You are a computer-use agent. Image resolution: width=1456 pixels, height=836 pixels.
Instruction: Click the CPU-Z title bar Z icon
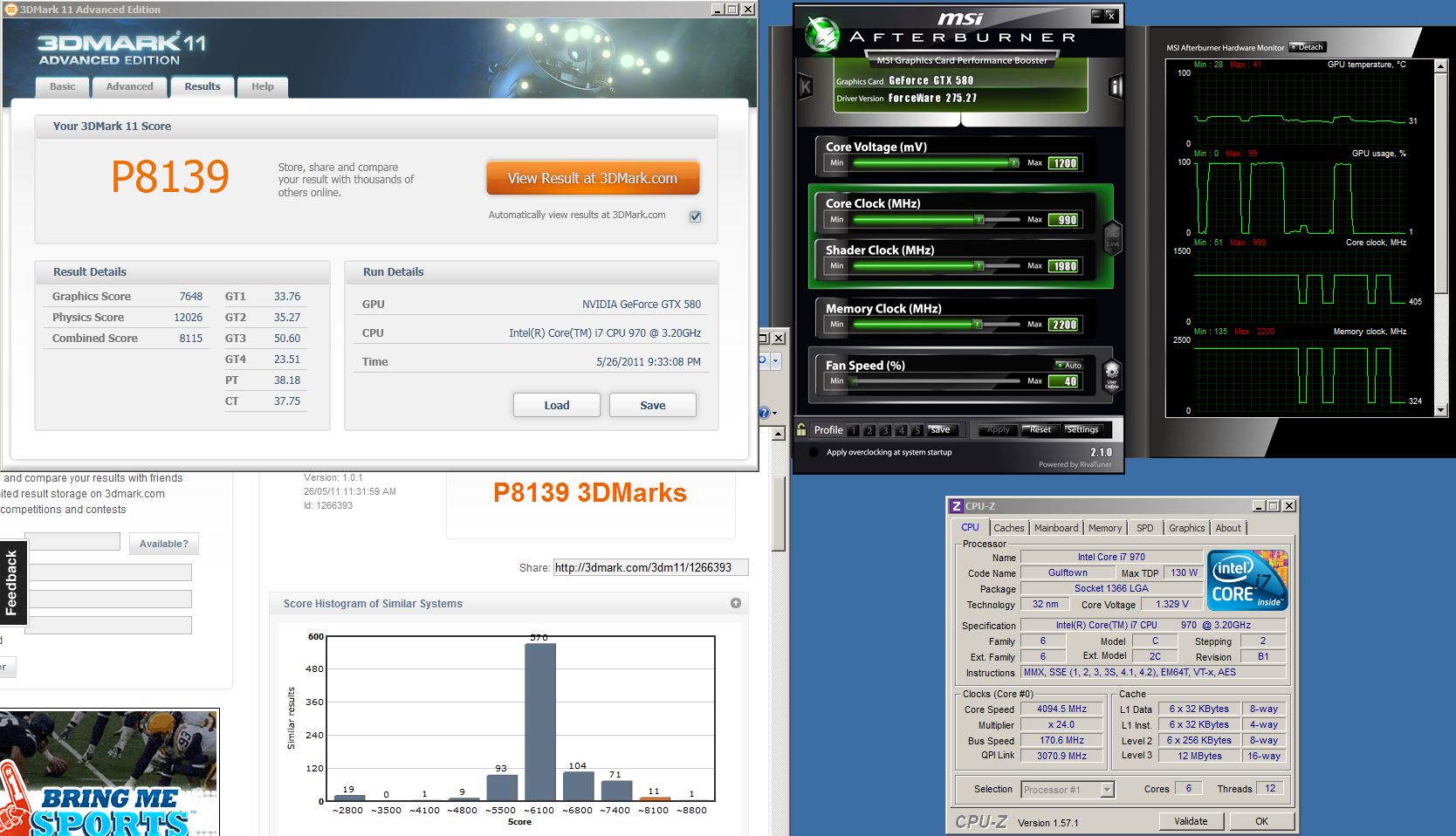956,506
